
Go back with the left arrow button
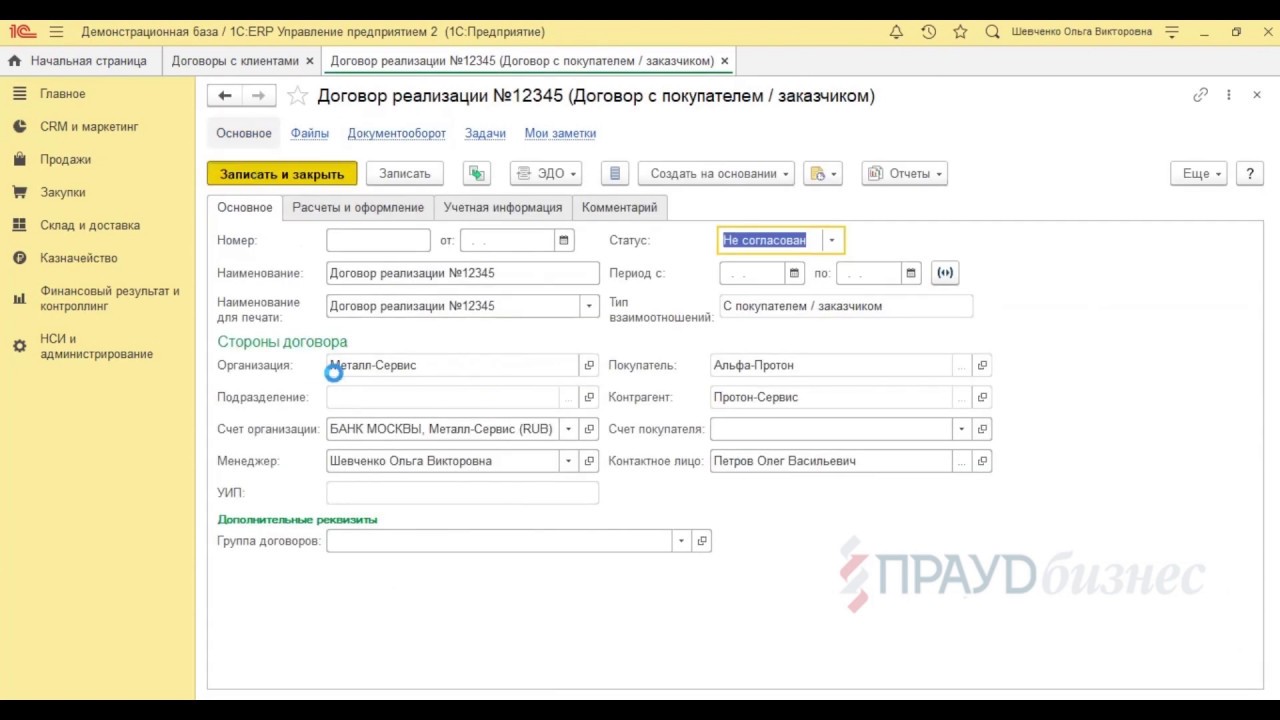pos(225,96)
